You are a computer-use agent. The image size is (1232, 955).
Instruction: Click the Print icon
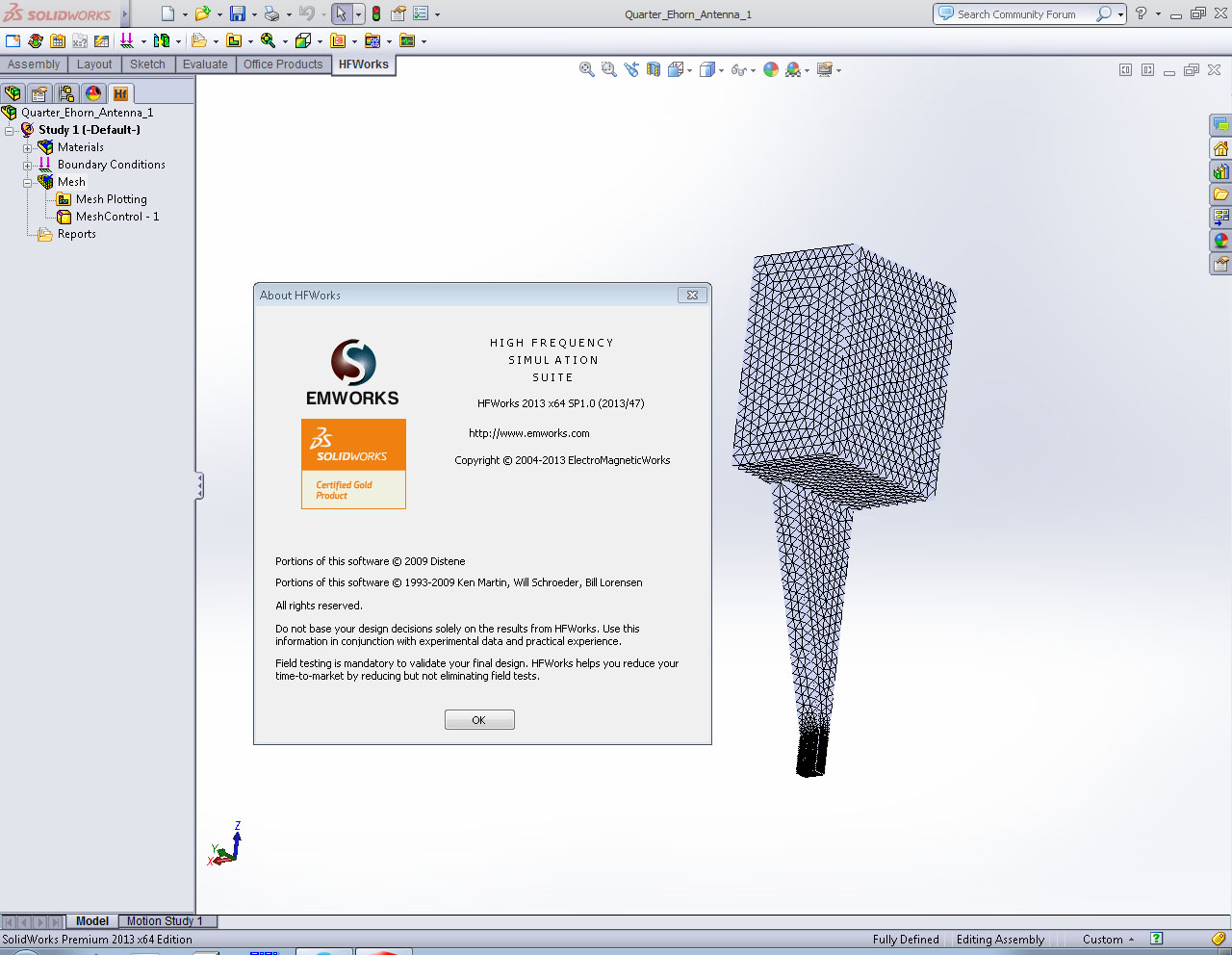[x=271, y=13]
